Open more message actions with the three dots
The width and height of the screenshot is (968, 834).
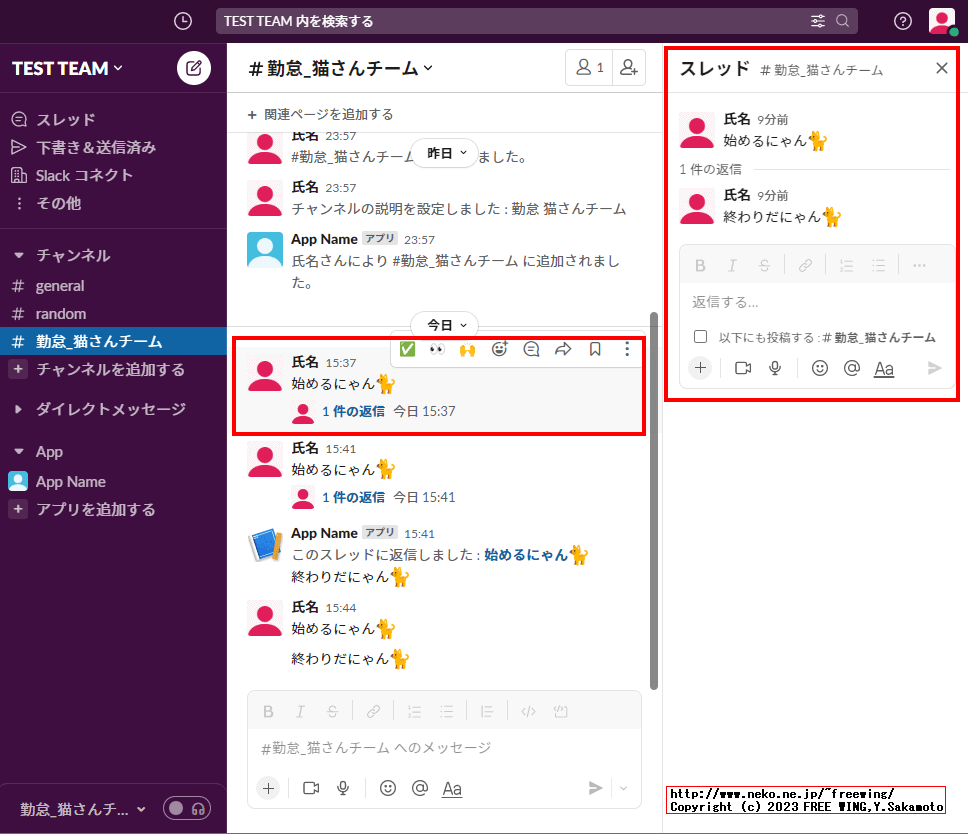(627, 349)
